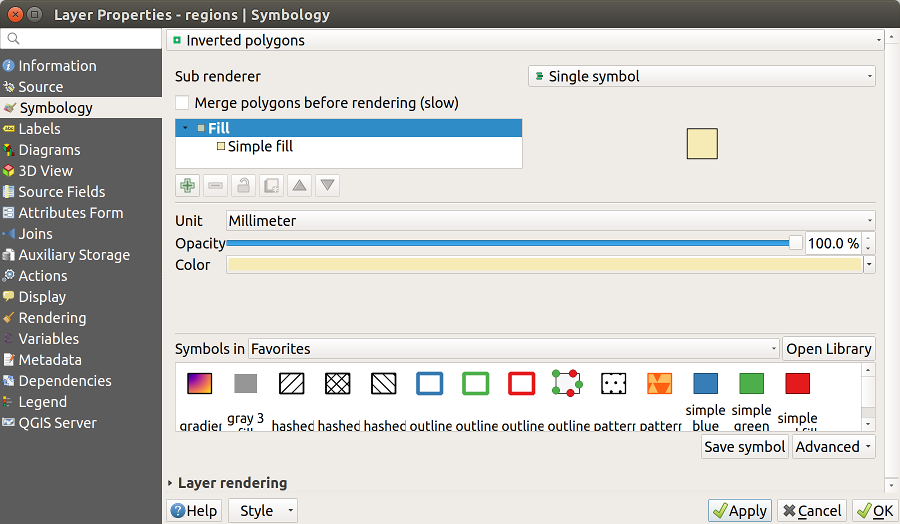
Task: Click the lock symbol layer padlock icon
Action: coord(243,185)
